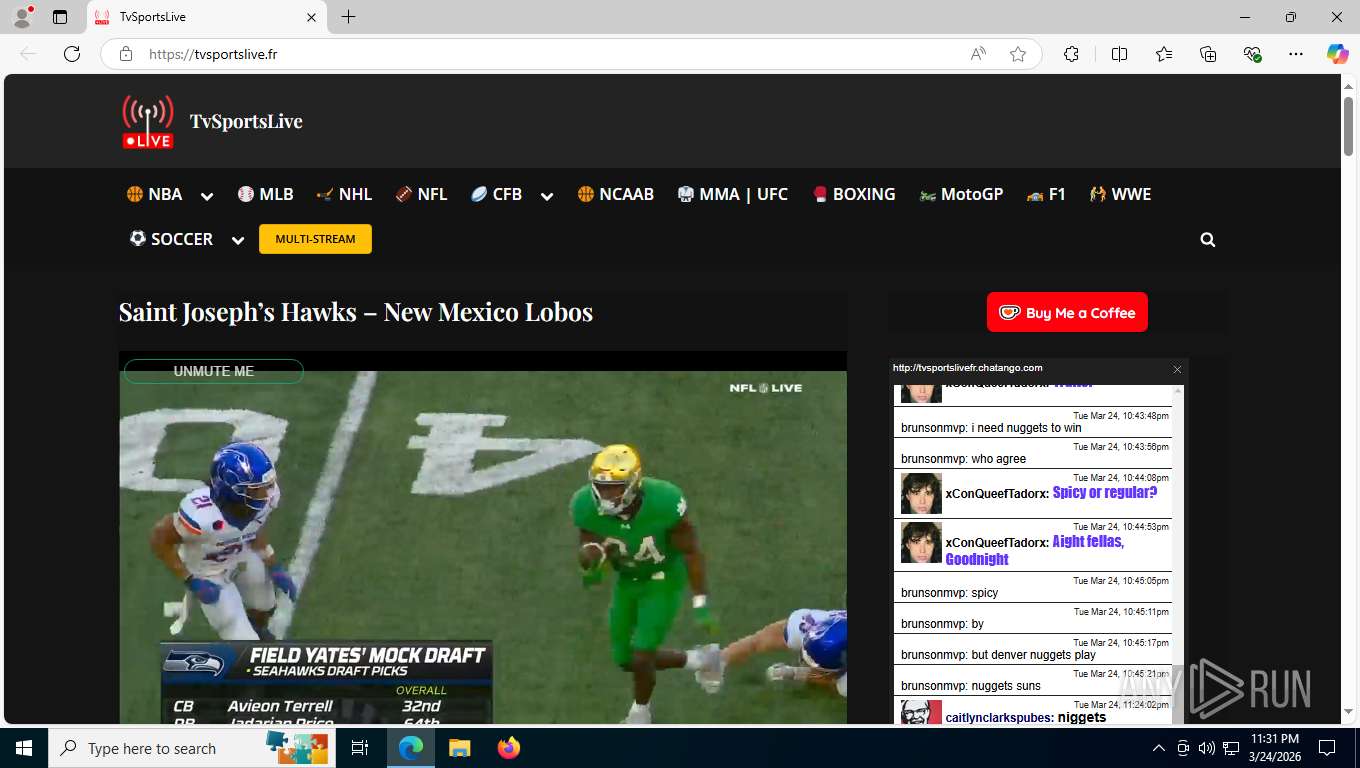The height and width of the screenshot is (768, 1360).
Task: Open CFB menu item
Action: click(x=497, y=194)
